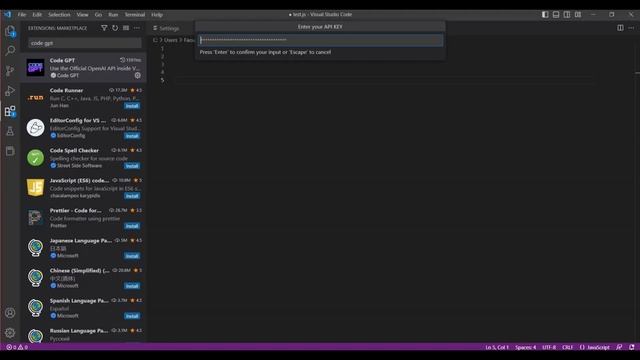Click the API KEY input field

click(320, 40)
